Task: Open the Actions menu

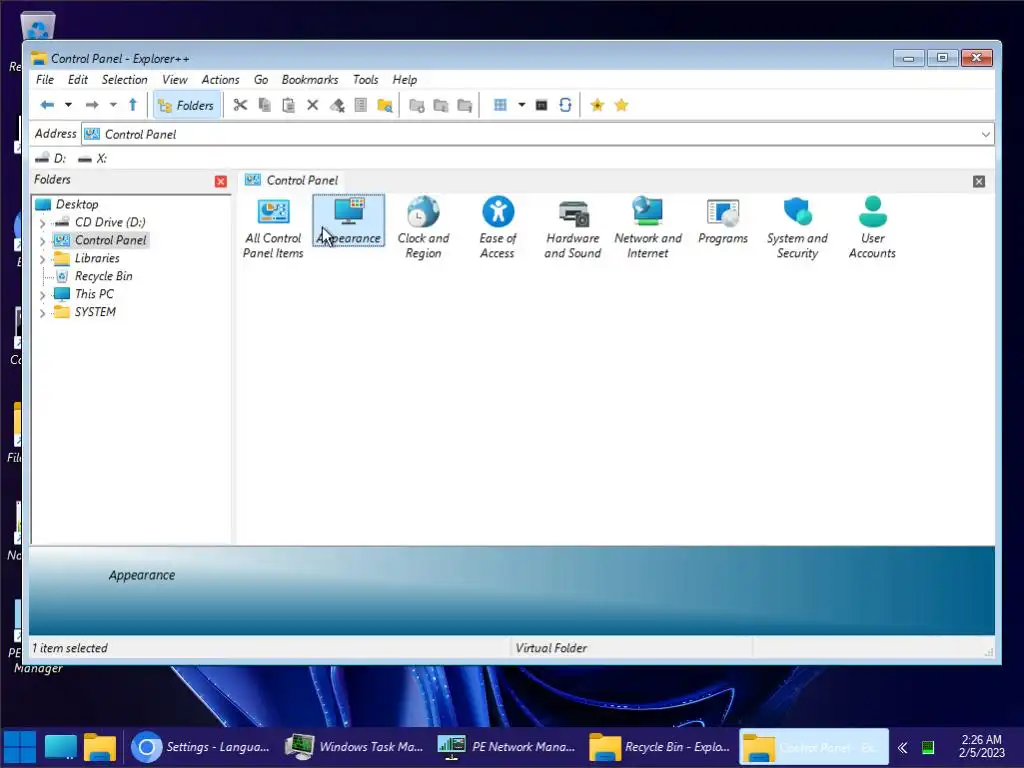Action: 220,80
